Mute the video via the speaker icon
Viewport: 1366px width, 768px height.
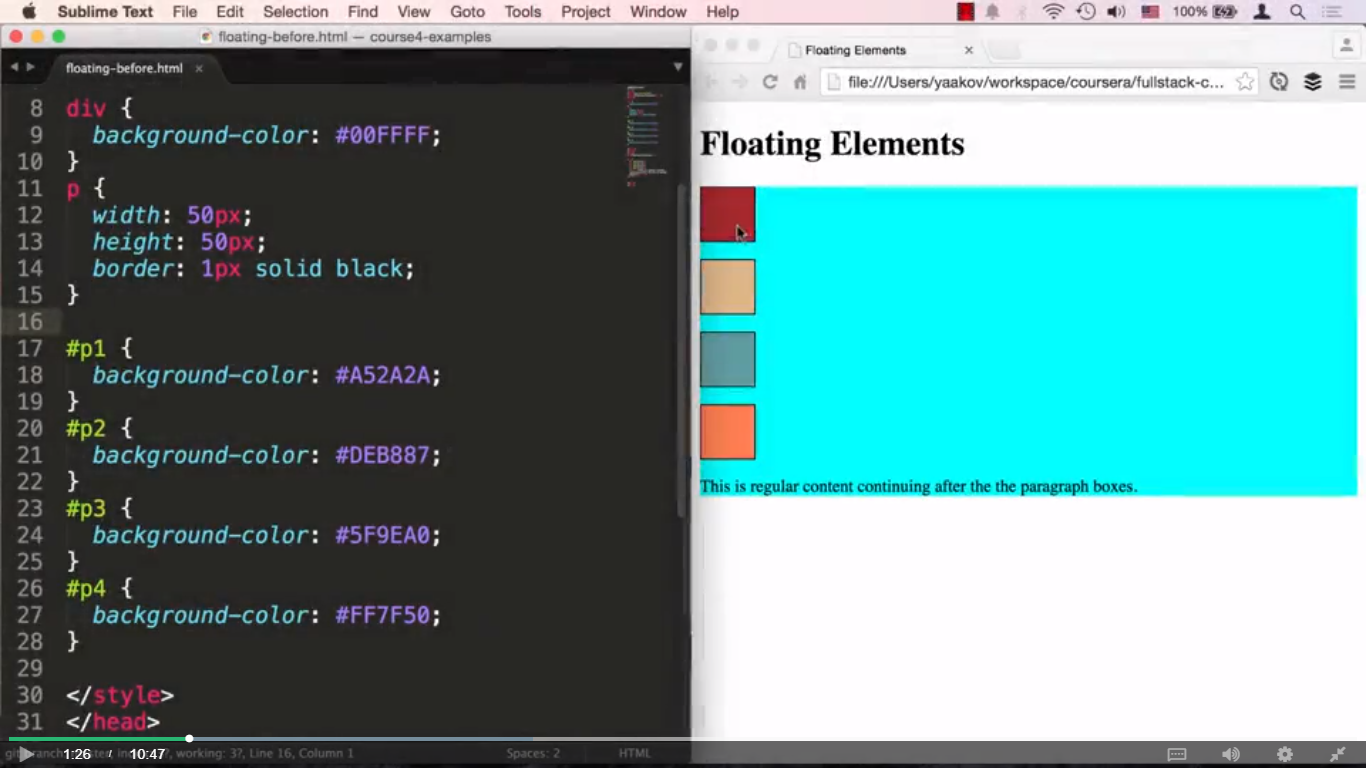tap(1230, 754)
